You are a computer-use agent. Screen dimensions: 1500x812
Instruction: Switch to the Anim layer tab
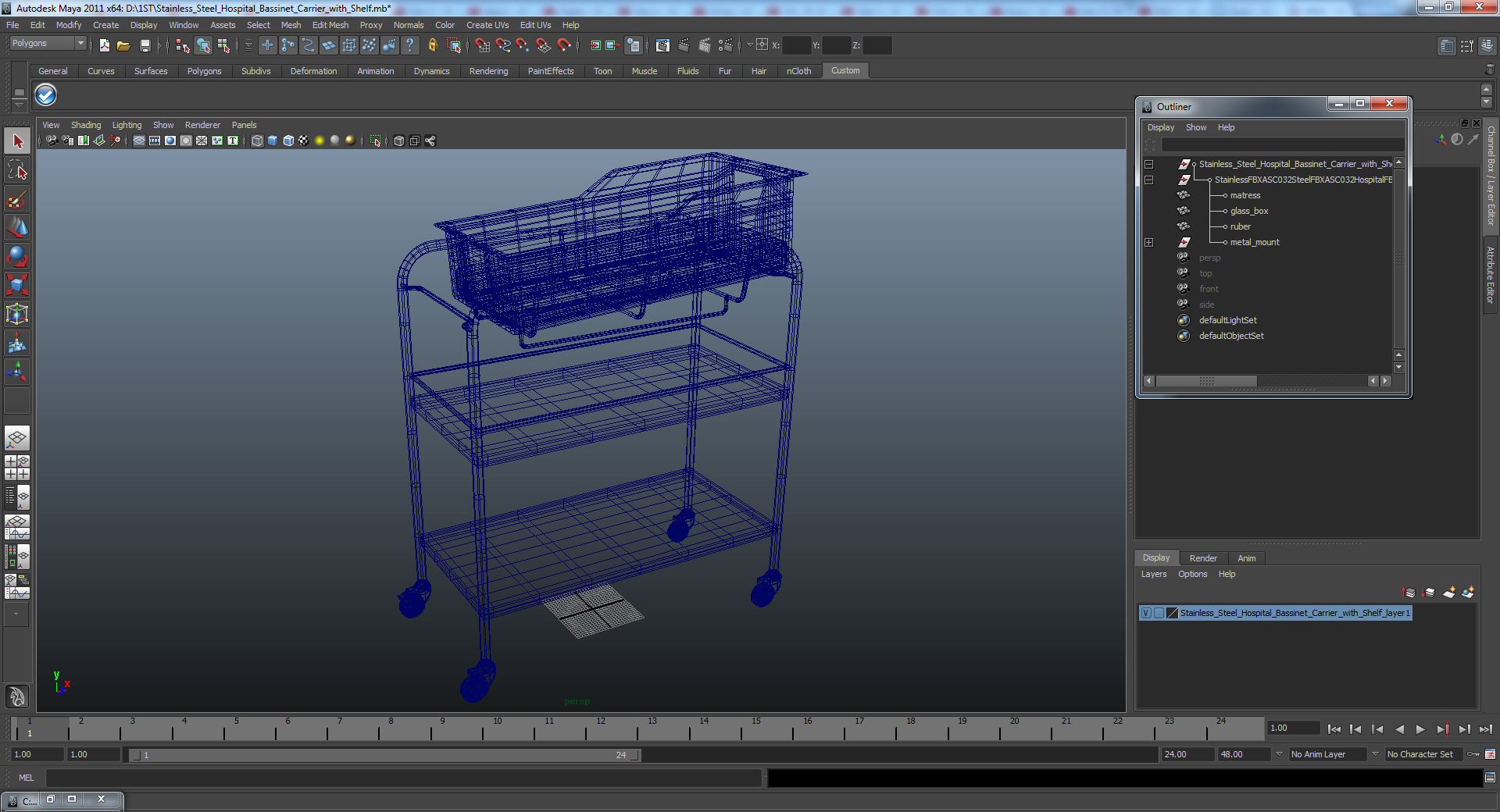tap(1246, 558)
